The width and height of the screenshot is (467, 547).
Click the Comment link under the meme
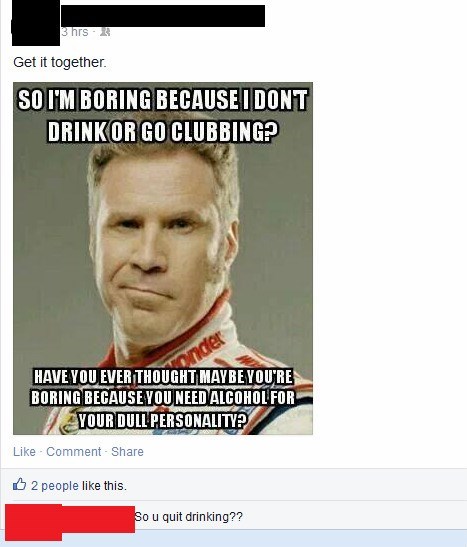pos(74,451)
